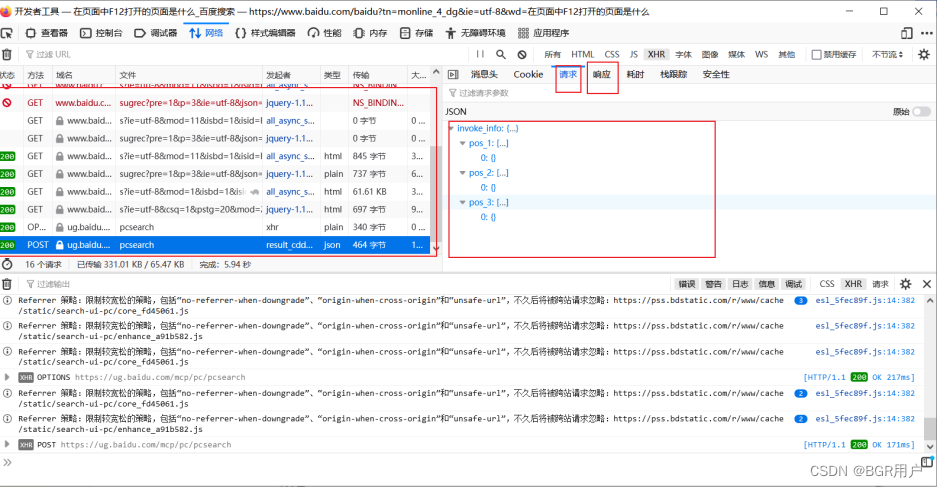Filter requests by JS
Screen dimensions: 937x487
[x=633, y=54]
